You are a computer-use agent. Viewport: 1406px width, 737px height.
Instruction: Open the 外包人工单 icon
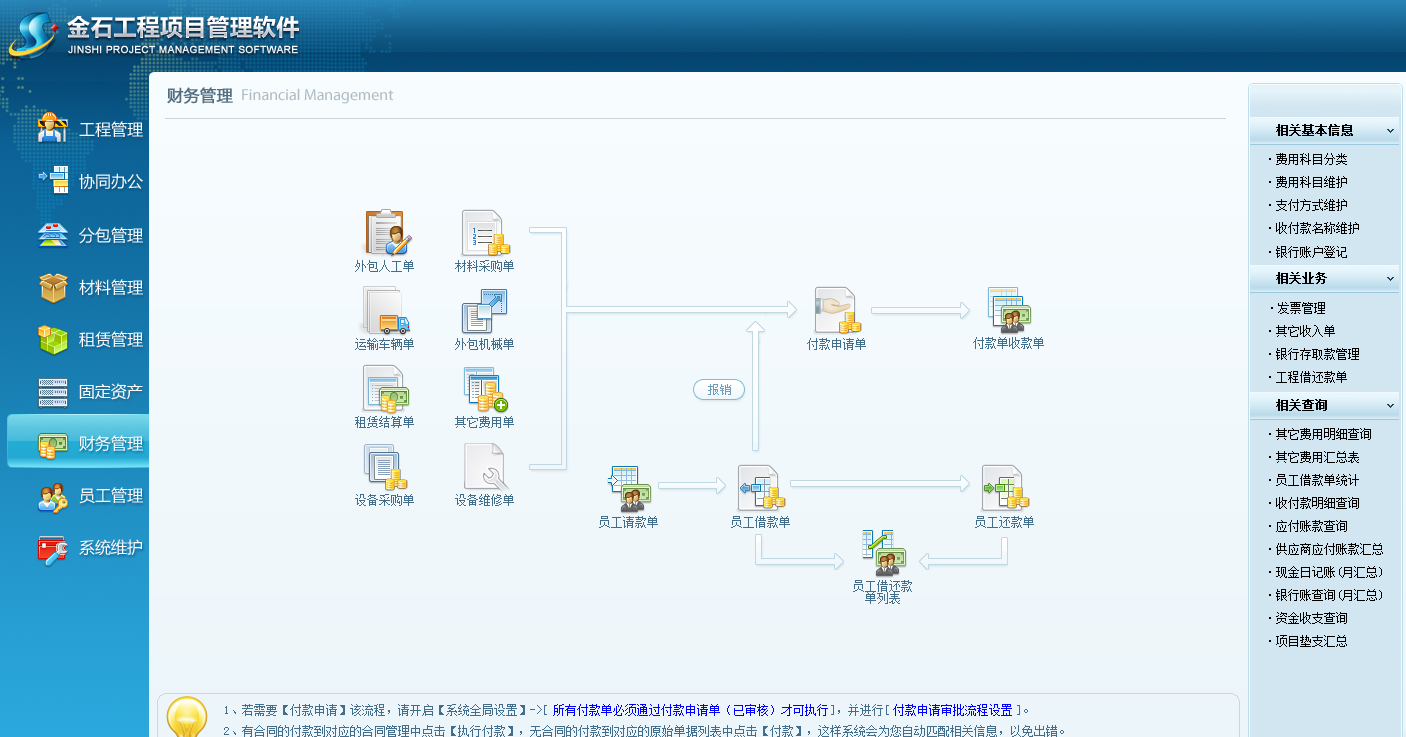385,233
